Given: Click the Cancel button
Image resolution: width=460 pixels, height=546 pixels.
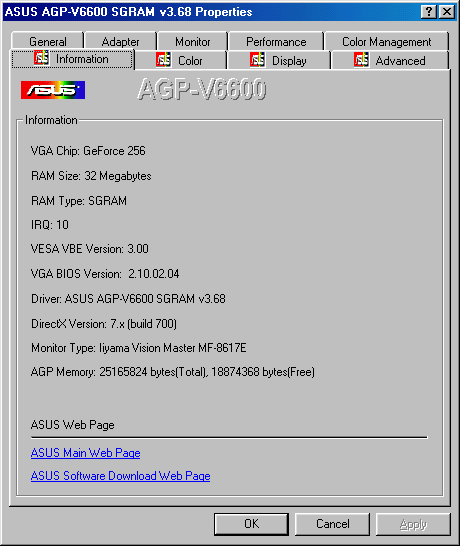Looking at the screenshot, I should pyautogui.click(x=333, y=524).
